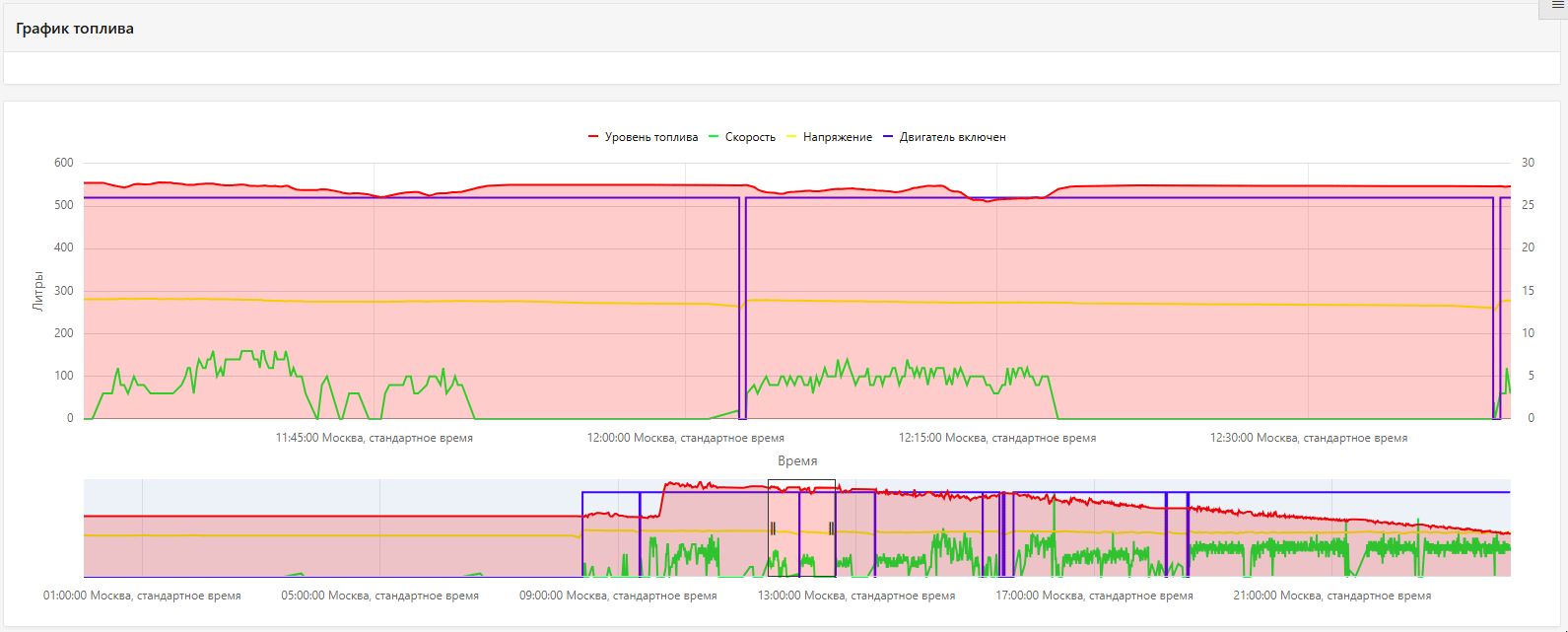This screenshot has height=632, width=1568.
Task: Grab the left navigator range handle
Action: [773, 528]
